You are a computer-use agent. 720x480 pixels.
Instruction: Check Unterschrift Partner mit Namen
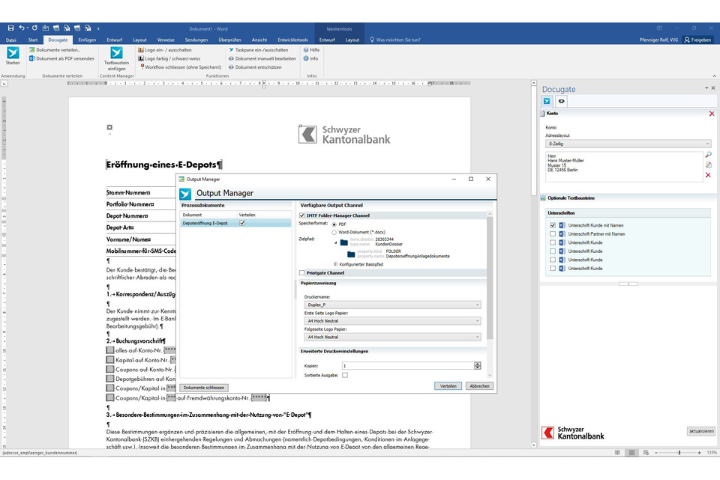(552, 234)
